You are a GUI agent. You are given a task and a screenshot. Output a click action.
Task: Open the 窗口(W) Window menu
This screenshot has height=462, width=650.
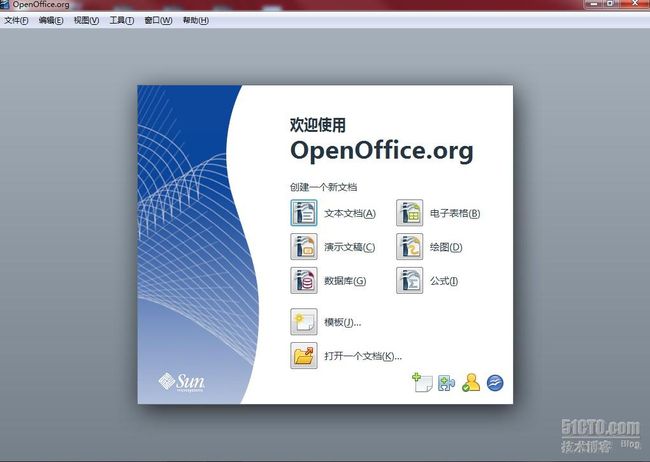pos(158,20)
